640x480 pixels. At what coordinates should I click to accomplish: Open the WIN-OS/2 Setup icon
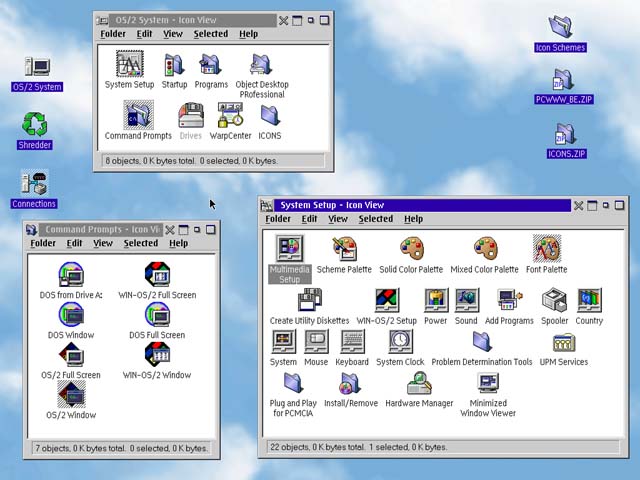click(387, 300)
